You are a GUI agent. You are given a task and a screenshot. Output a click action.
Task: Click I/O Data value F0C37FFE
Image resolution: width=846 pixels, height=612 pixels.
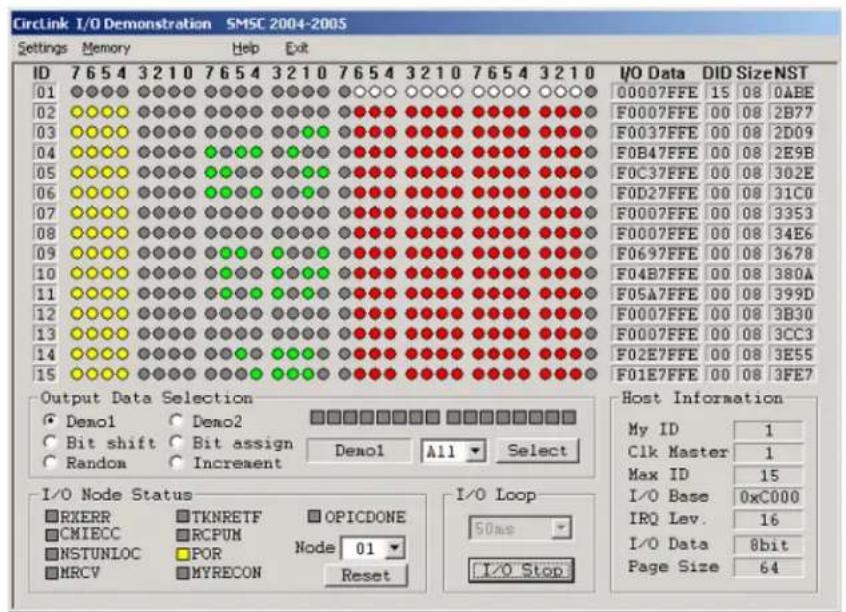pos(656,173)
